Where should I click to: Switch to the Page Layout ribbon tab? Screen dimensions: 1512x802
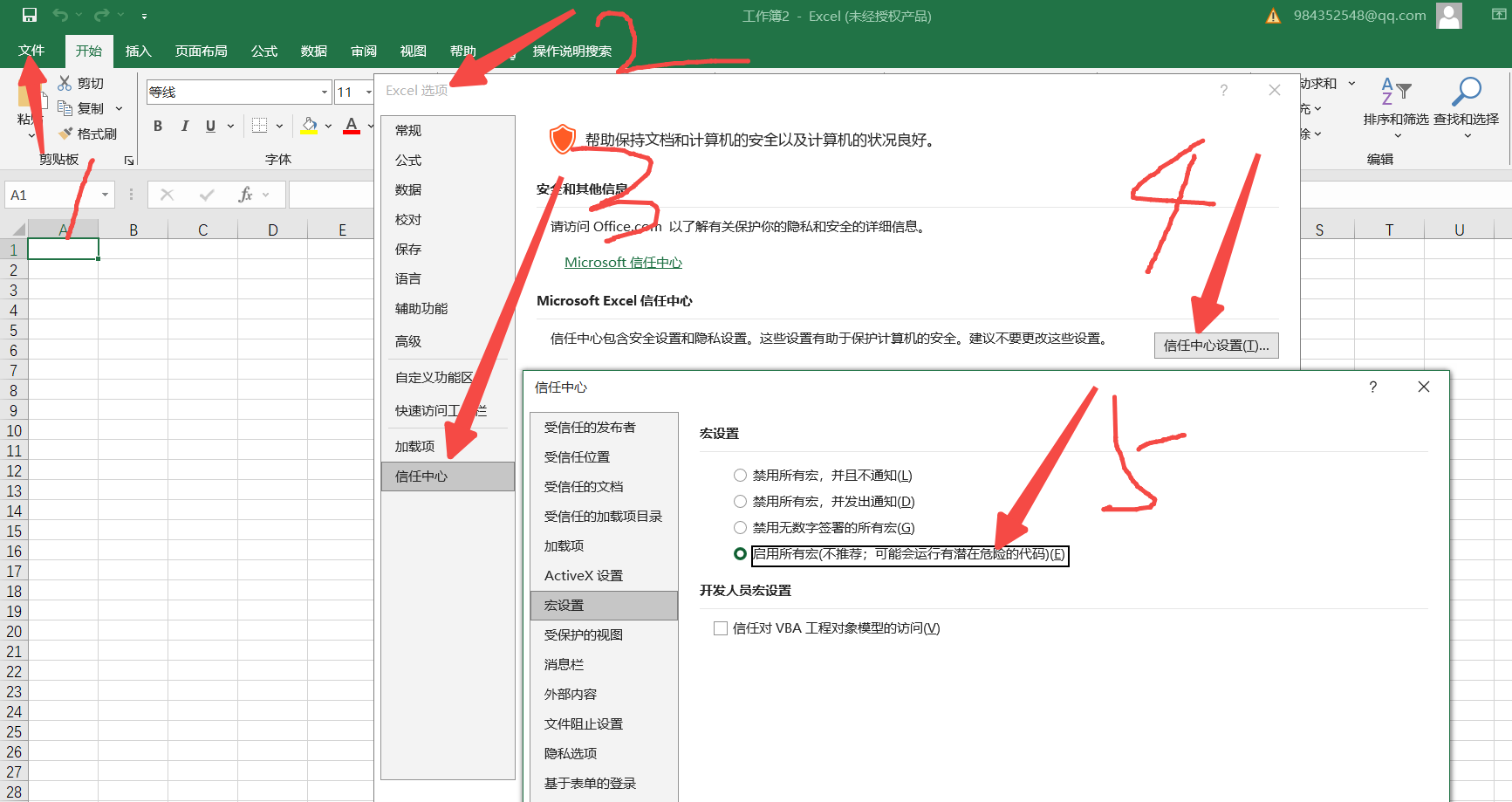[202, 51]
